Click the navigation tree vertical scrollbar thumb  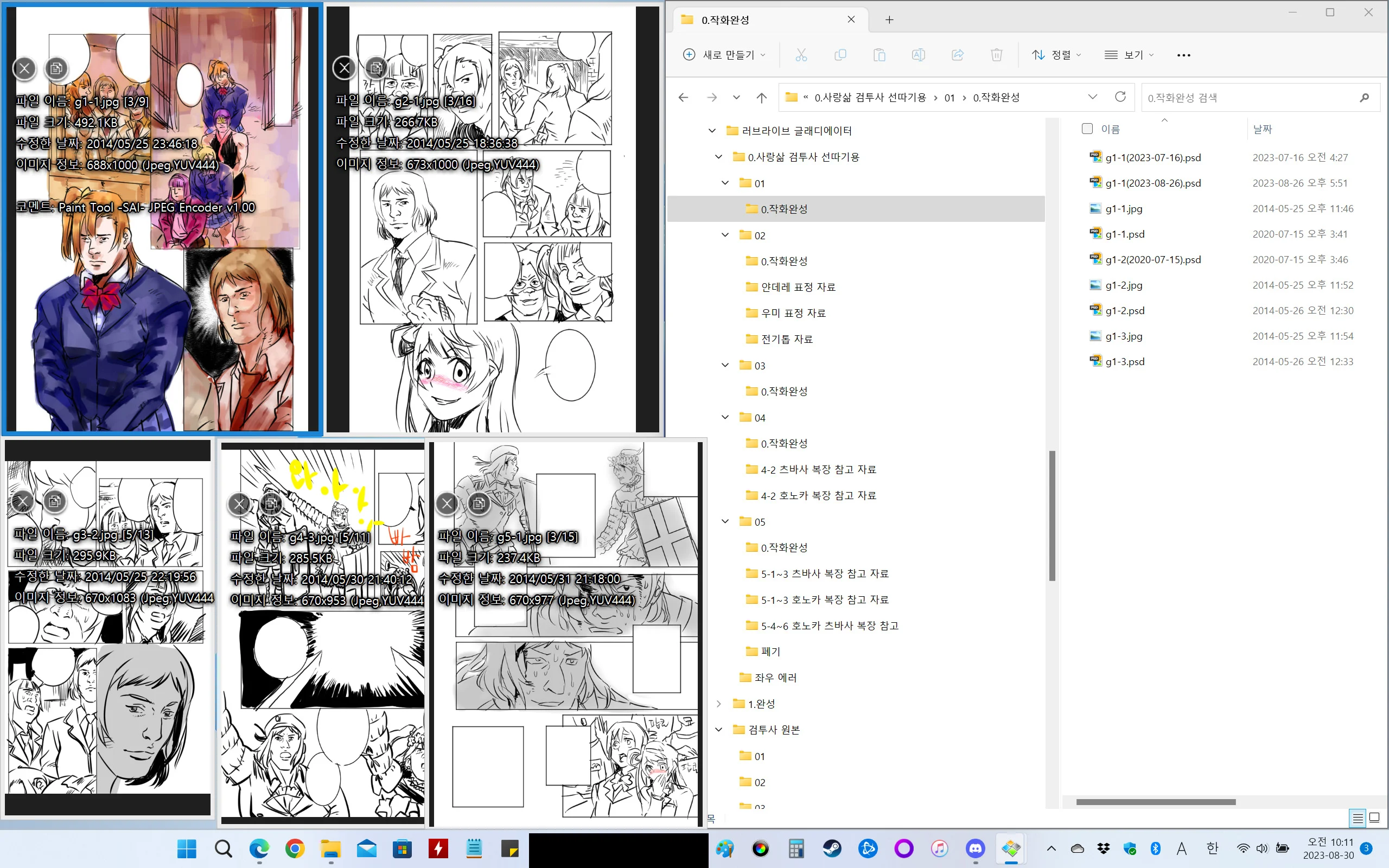click(x=1052, y=515)
